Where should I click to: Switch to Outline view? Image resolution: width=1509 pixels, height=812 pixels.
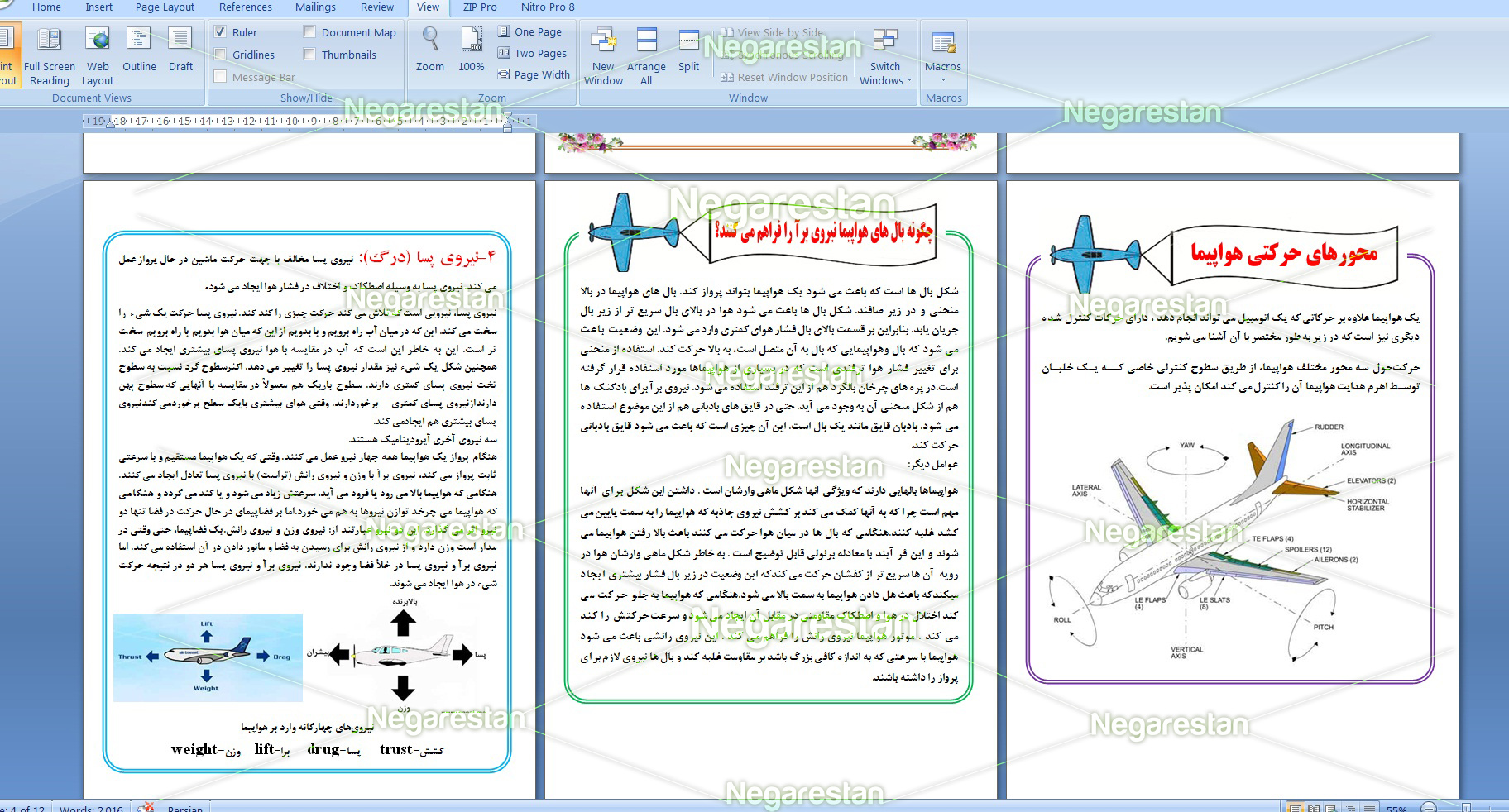(x=139, y=50)
